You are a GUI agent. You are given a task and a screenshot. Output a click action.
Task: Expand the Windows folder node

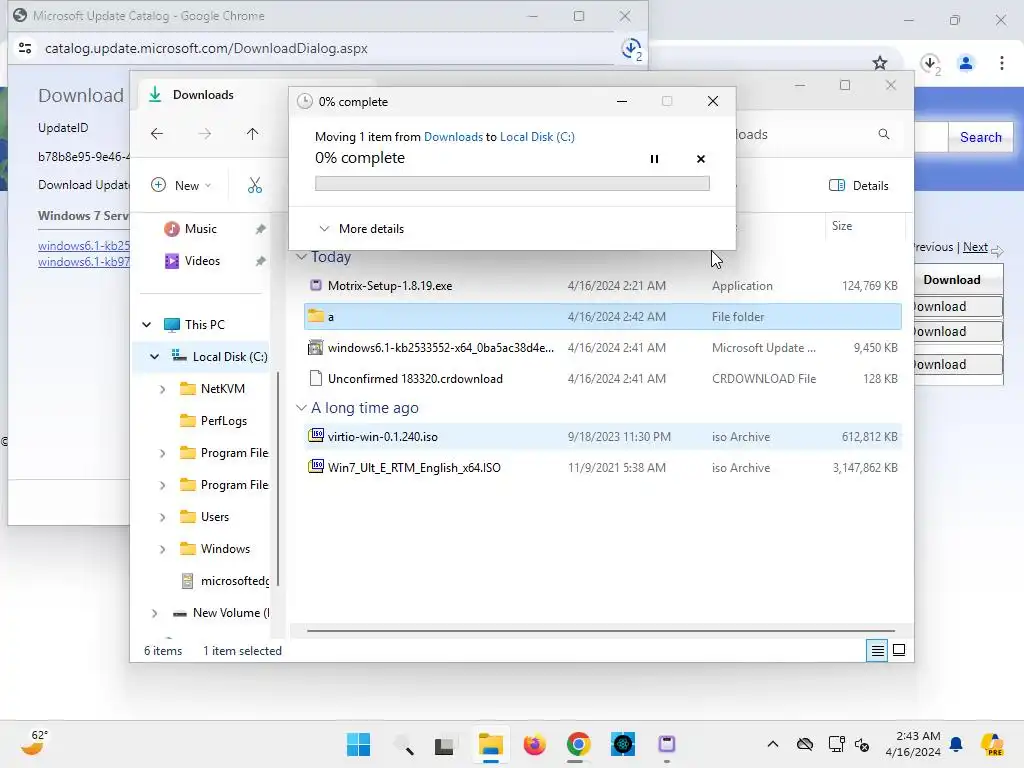[163, 549]
